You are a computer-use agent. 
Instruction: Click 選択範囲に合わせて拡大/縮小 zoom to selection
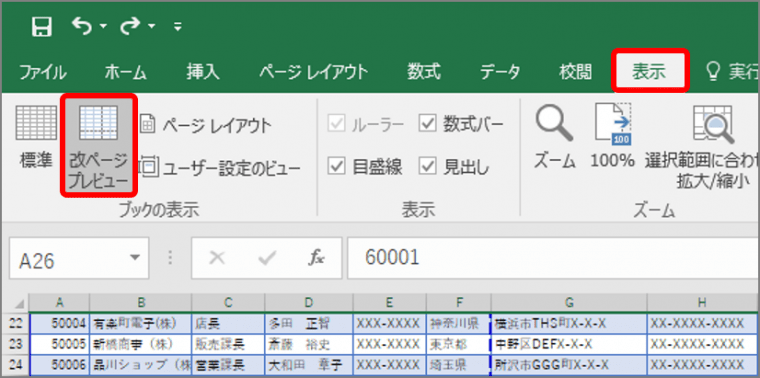[x=703, y=148]
